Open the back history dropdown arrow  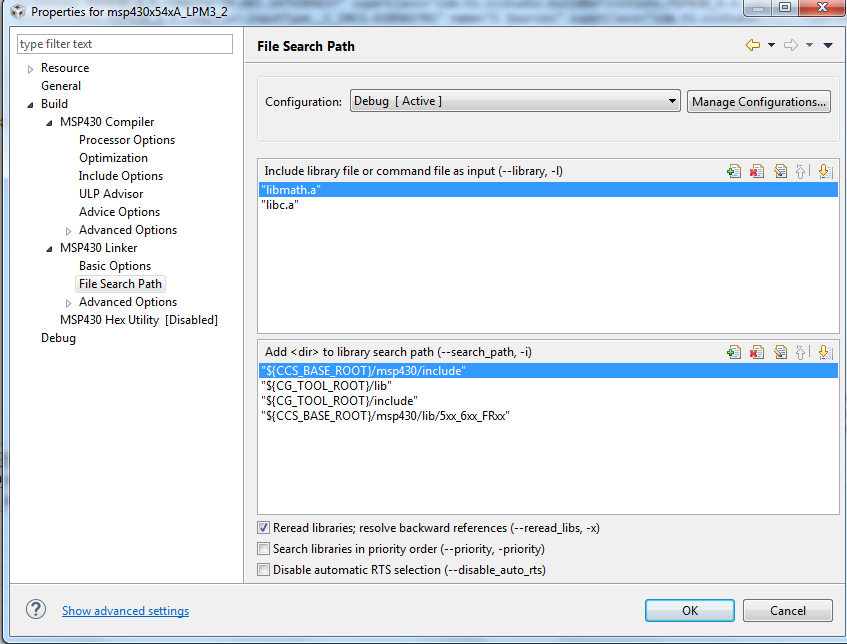coord(771,45)
